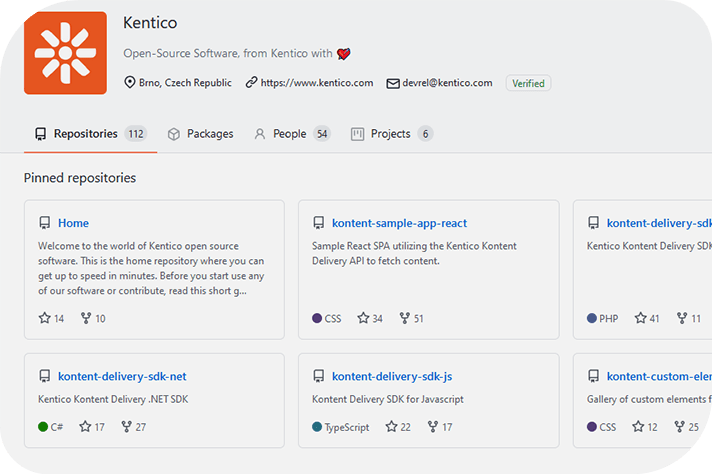The image size is (712, 474).
Task: Open kontent-delivery-sdk-js repository
Action: pyautogui.click(x=392, y=376)
